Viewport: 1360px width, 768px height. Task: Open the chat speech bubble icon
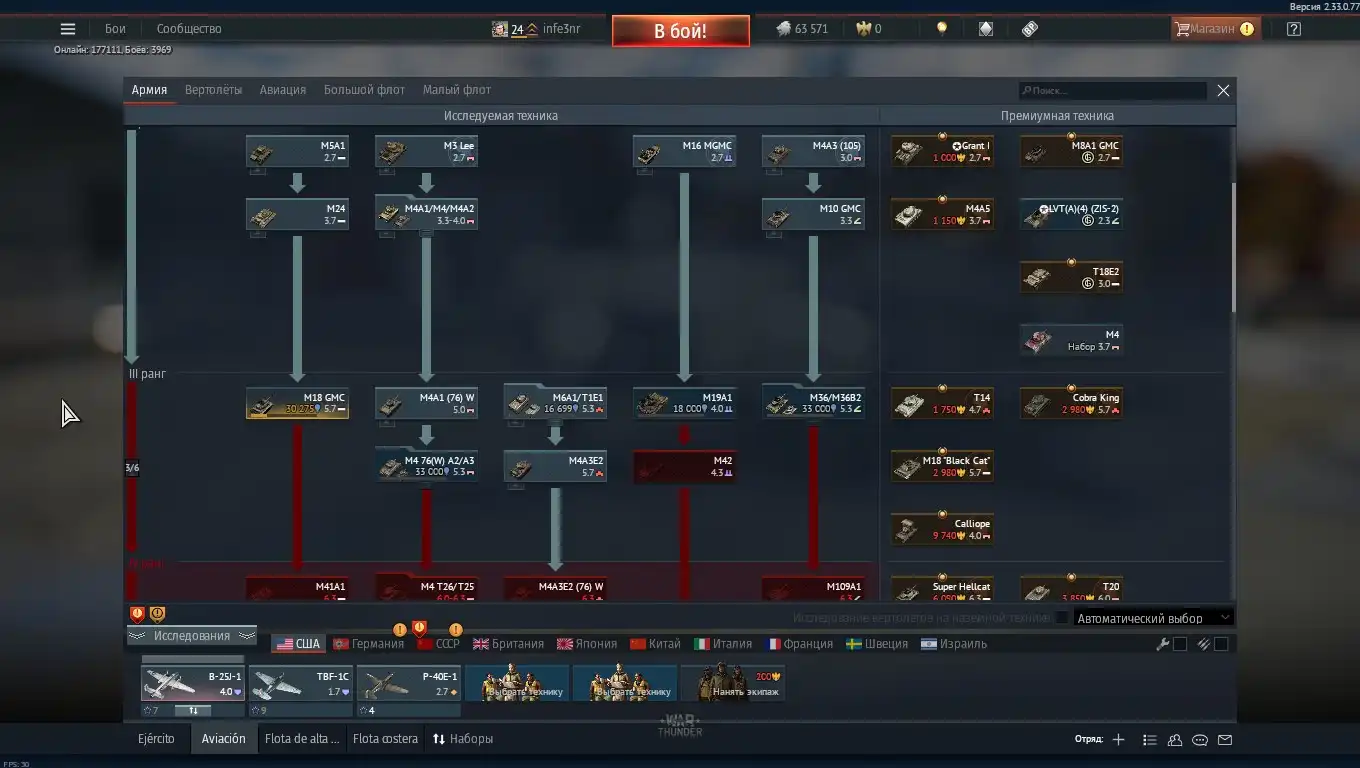click(1200, 740)
